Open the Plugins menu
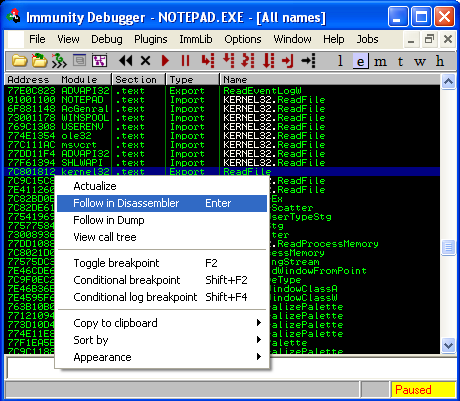This screenshot has width=460, height=401. point(151,39)
